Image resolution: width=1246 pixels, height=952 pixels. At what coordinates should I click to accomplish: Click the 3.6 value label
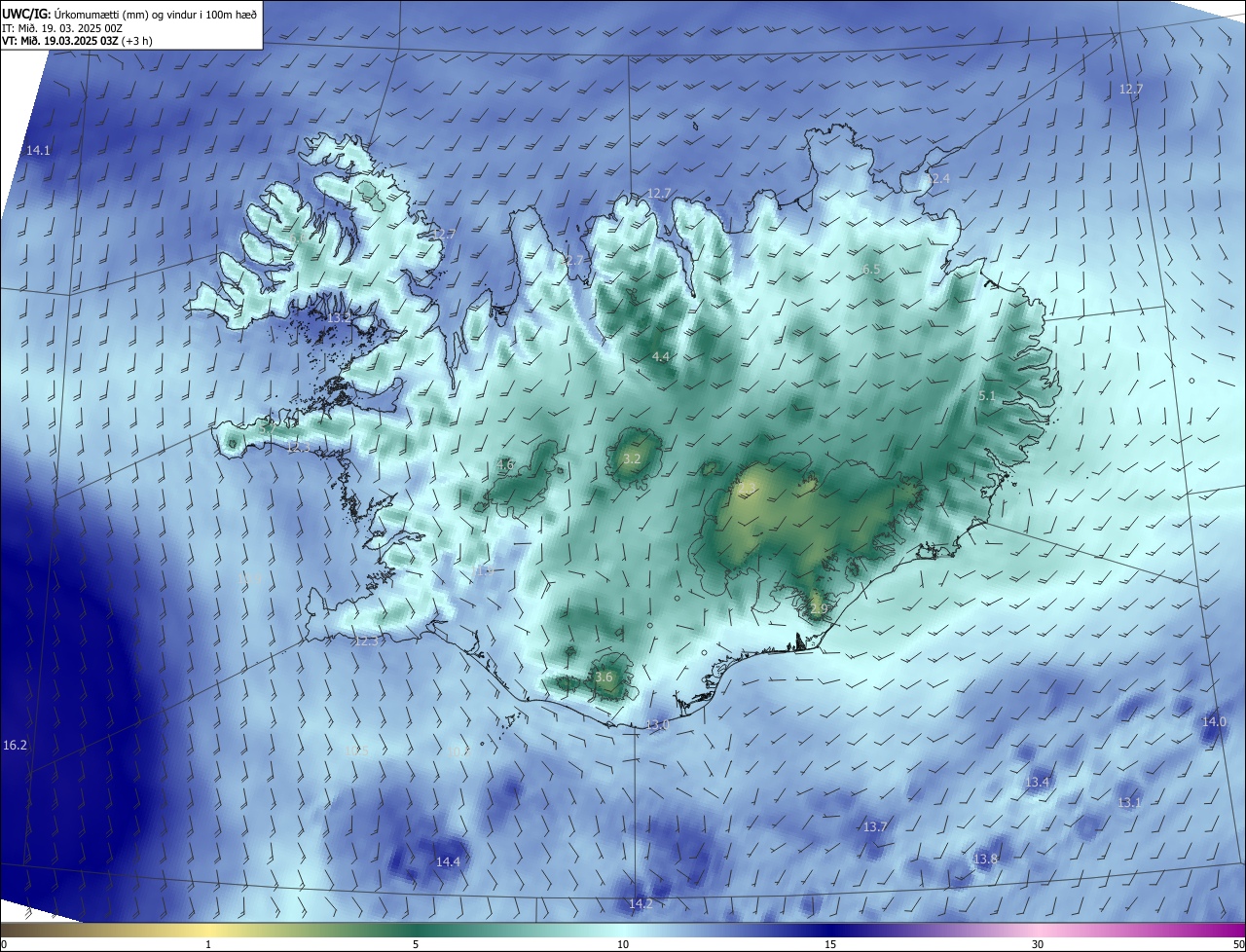pyautogui.click(x=604, y=677)
